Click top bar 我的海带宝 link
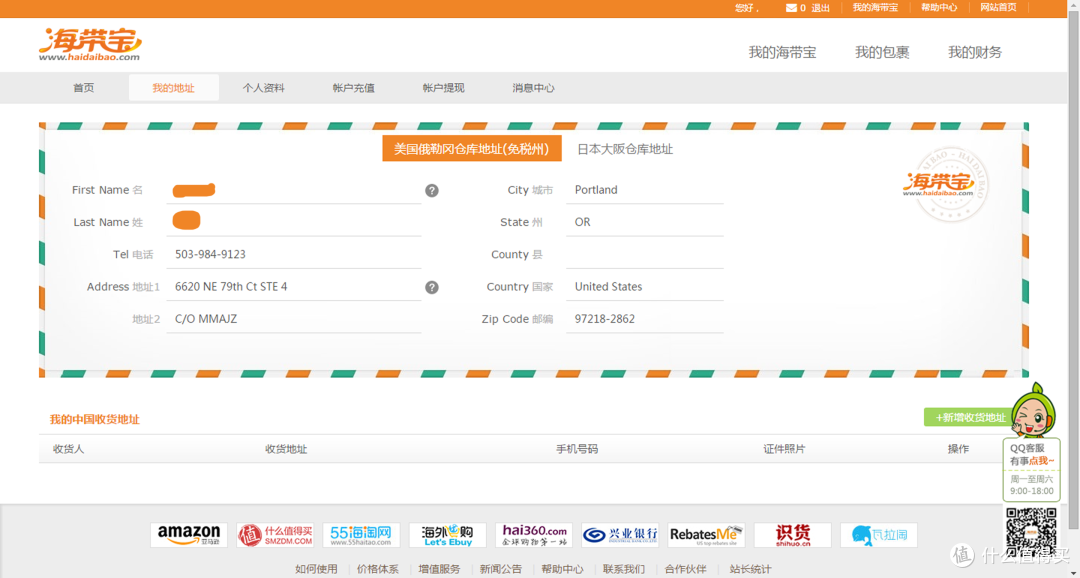This screenshot has height=578, width=1080. coord(875,8)
